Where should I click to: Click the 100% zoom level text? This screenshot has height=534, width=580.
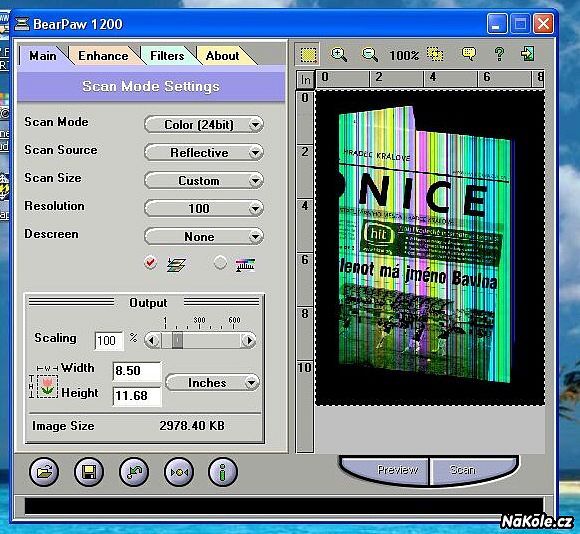(x=404, y=55)
